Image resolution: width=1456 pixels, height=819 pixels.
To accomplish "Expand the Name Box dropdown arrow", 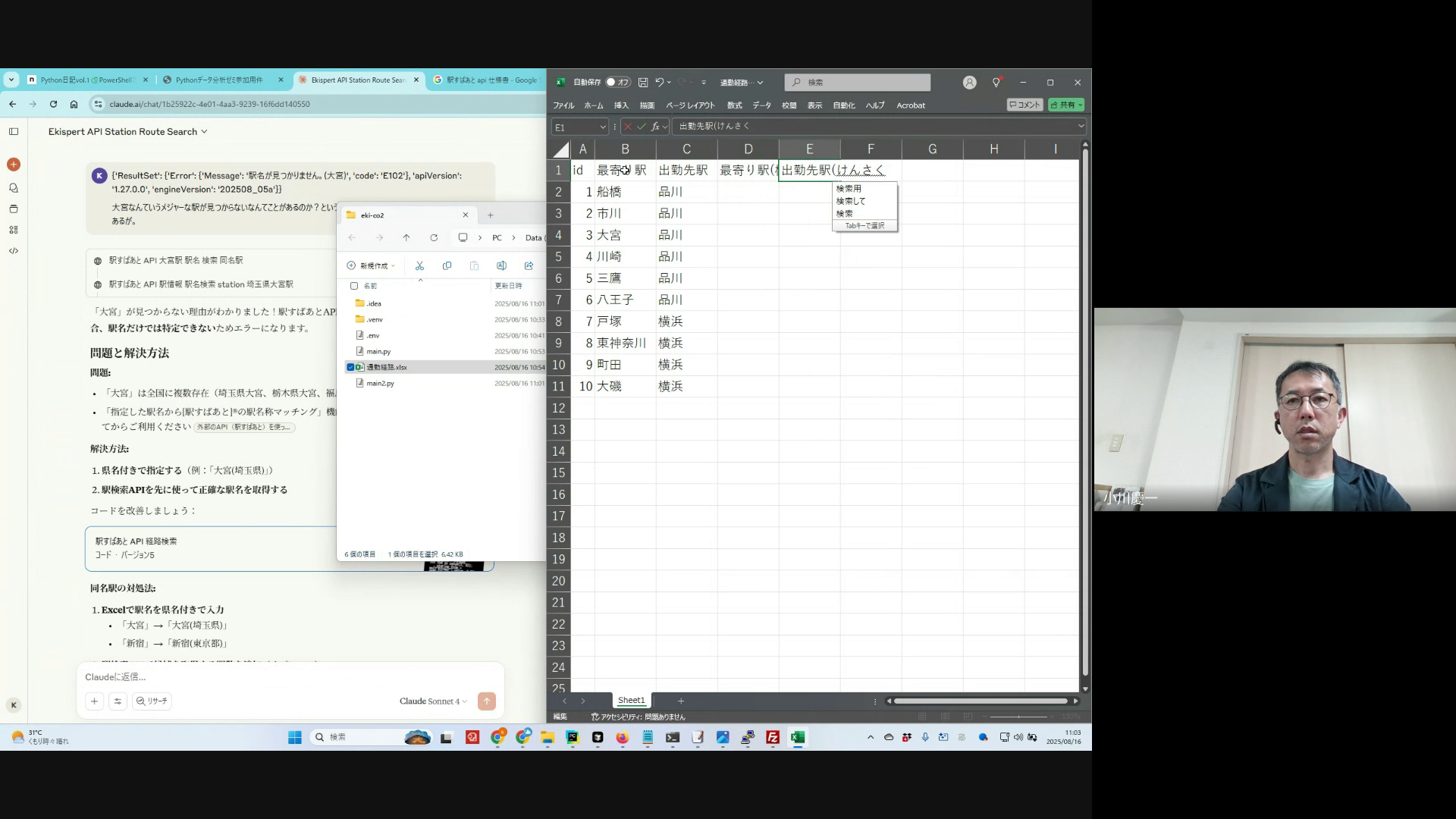I will coord(603,127).
